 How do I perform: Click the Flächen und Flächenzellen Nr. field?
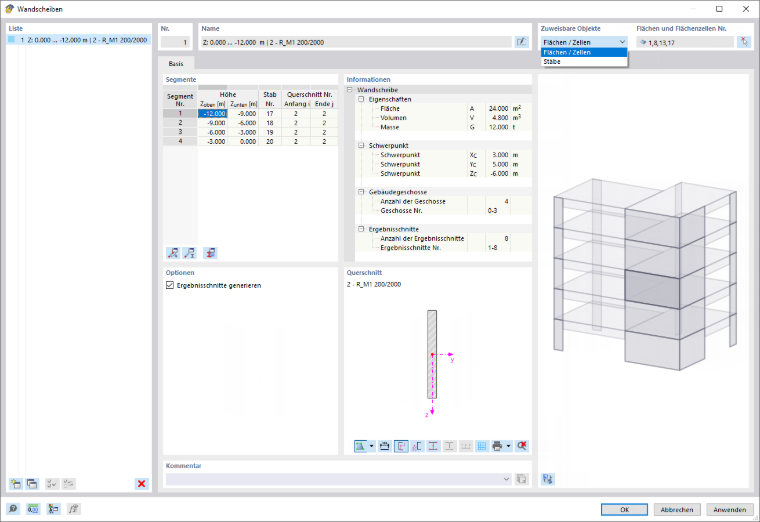685,42
